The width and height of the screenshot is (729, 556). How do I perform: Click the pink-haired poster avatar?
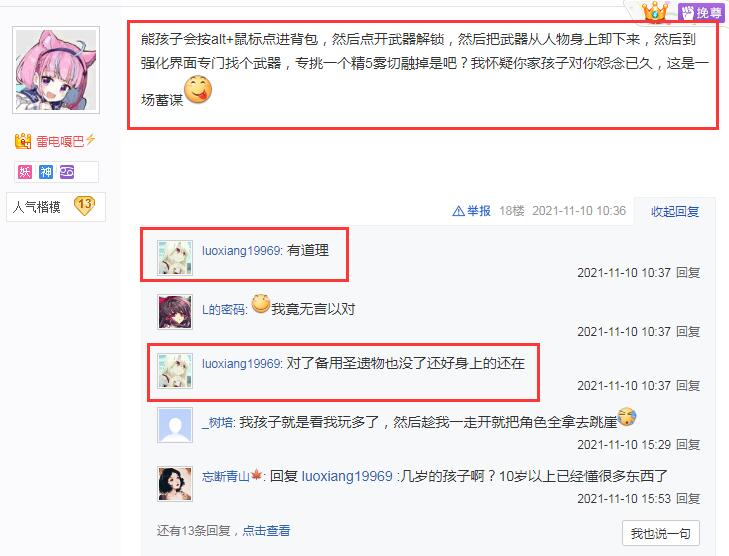[x=56, y=70]
